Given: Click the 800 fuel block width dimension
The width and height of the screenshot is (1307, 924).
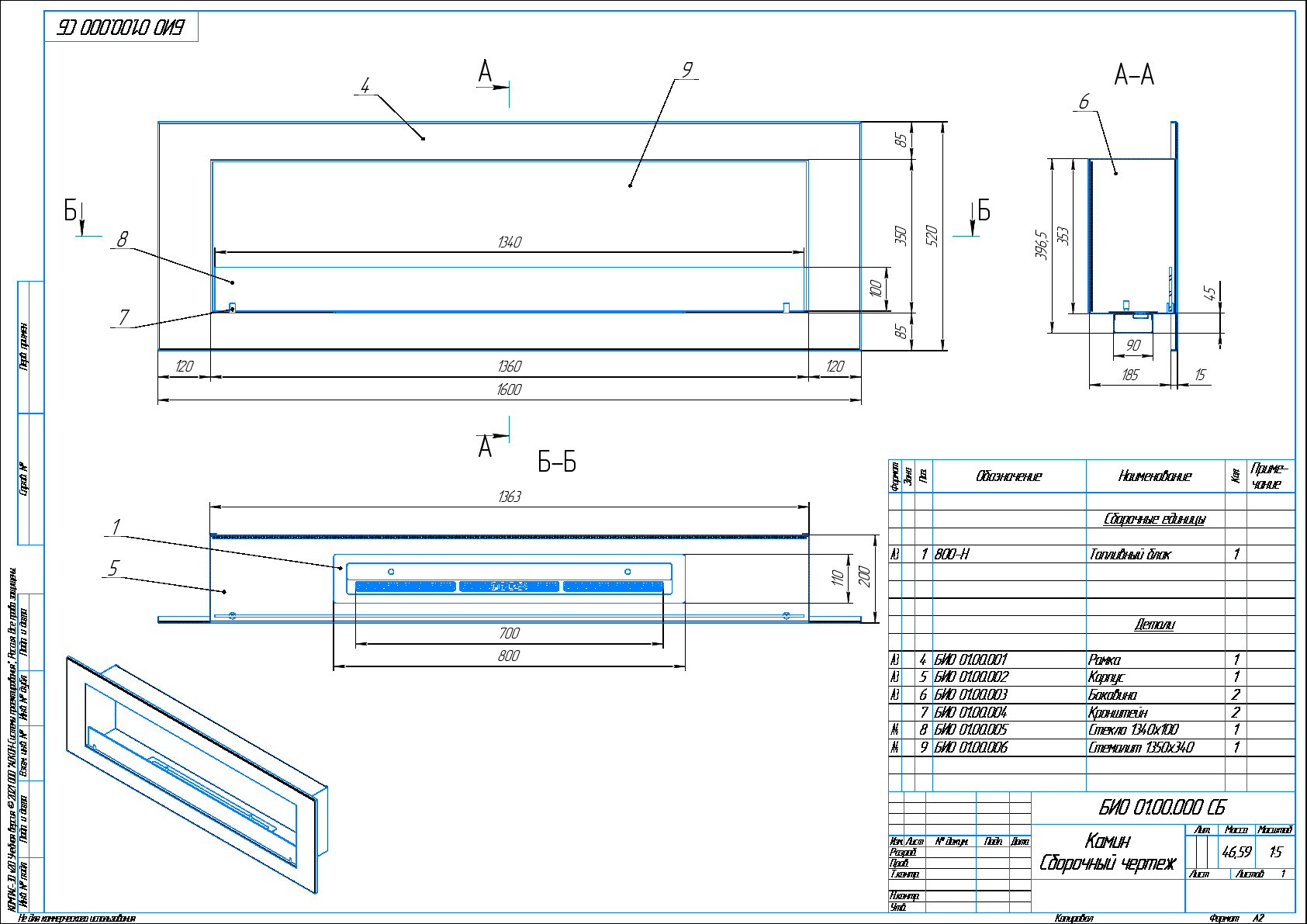Looking at the screenshot, I should click(x=509, y=656).
